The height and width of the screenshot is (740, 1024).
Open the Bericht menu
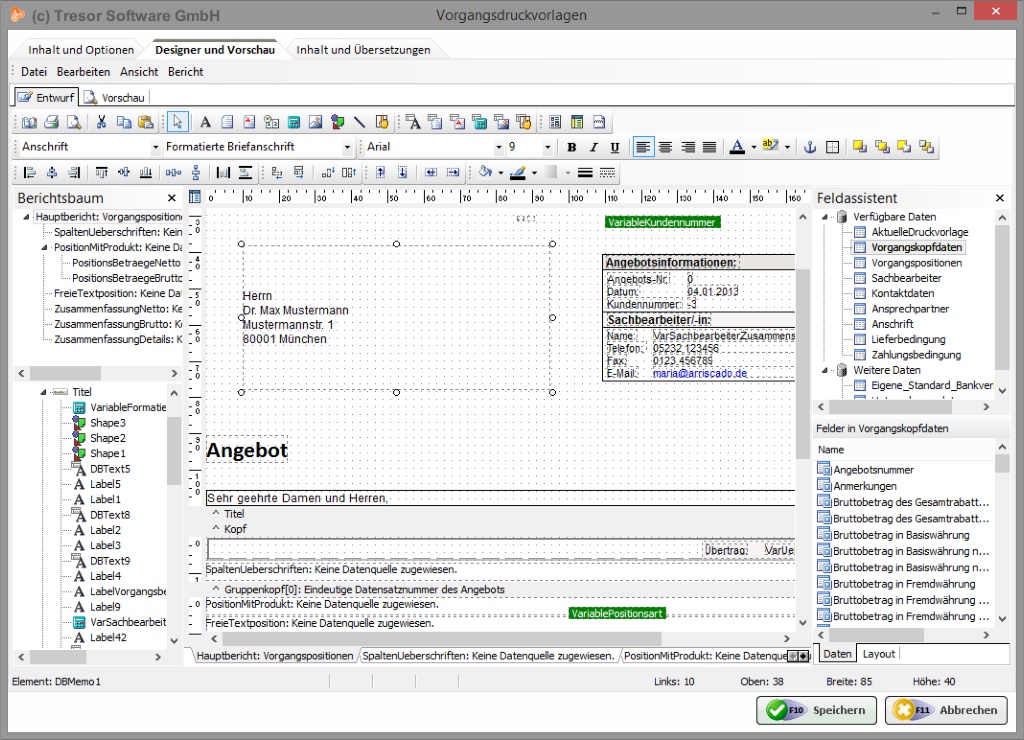click(x=185, y=72)
